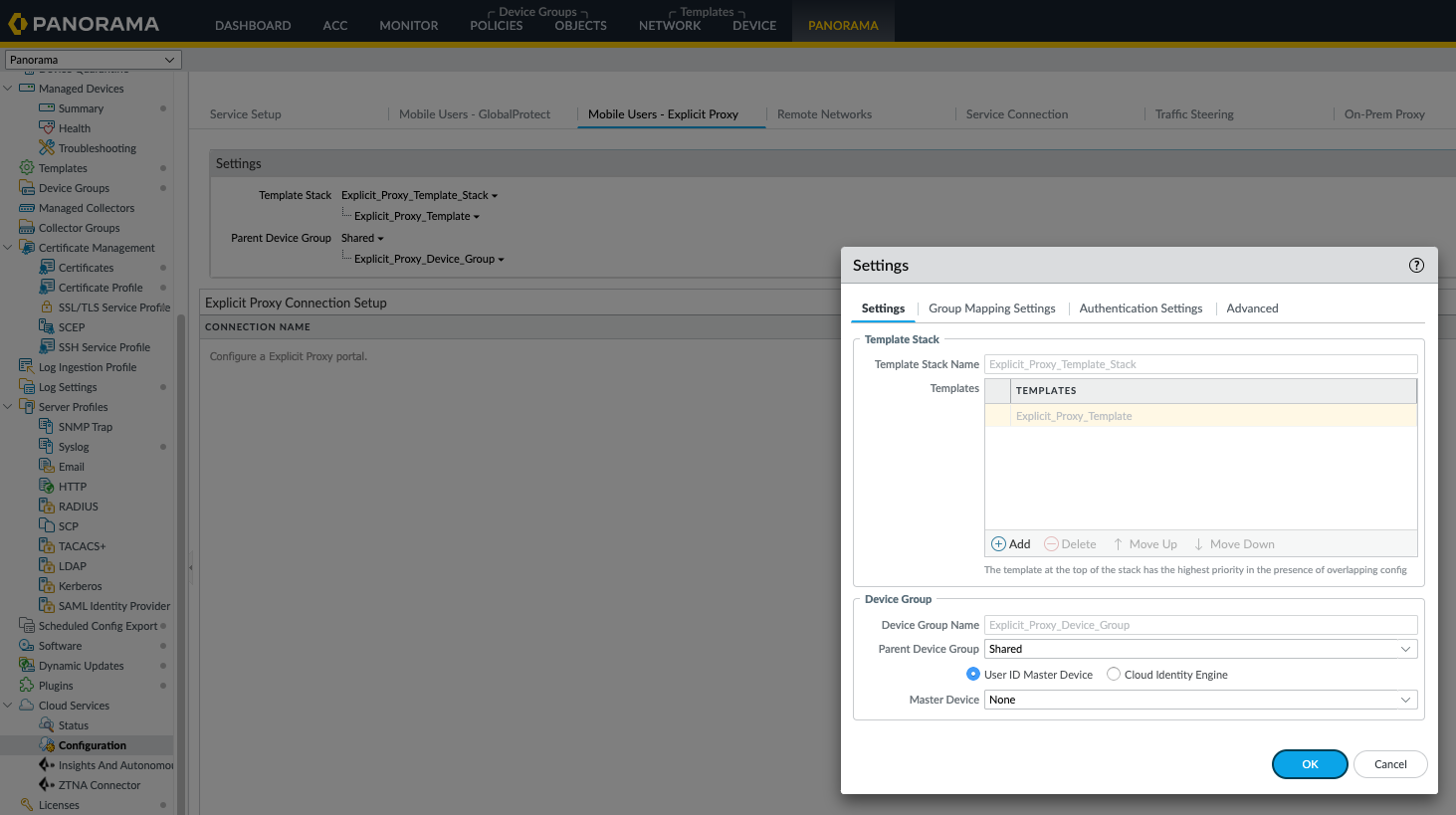The width and height of the screenshot is (1456, 815).
Task: Click the SAML Identity Provider icon
Action: [x=47, y=606]
